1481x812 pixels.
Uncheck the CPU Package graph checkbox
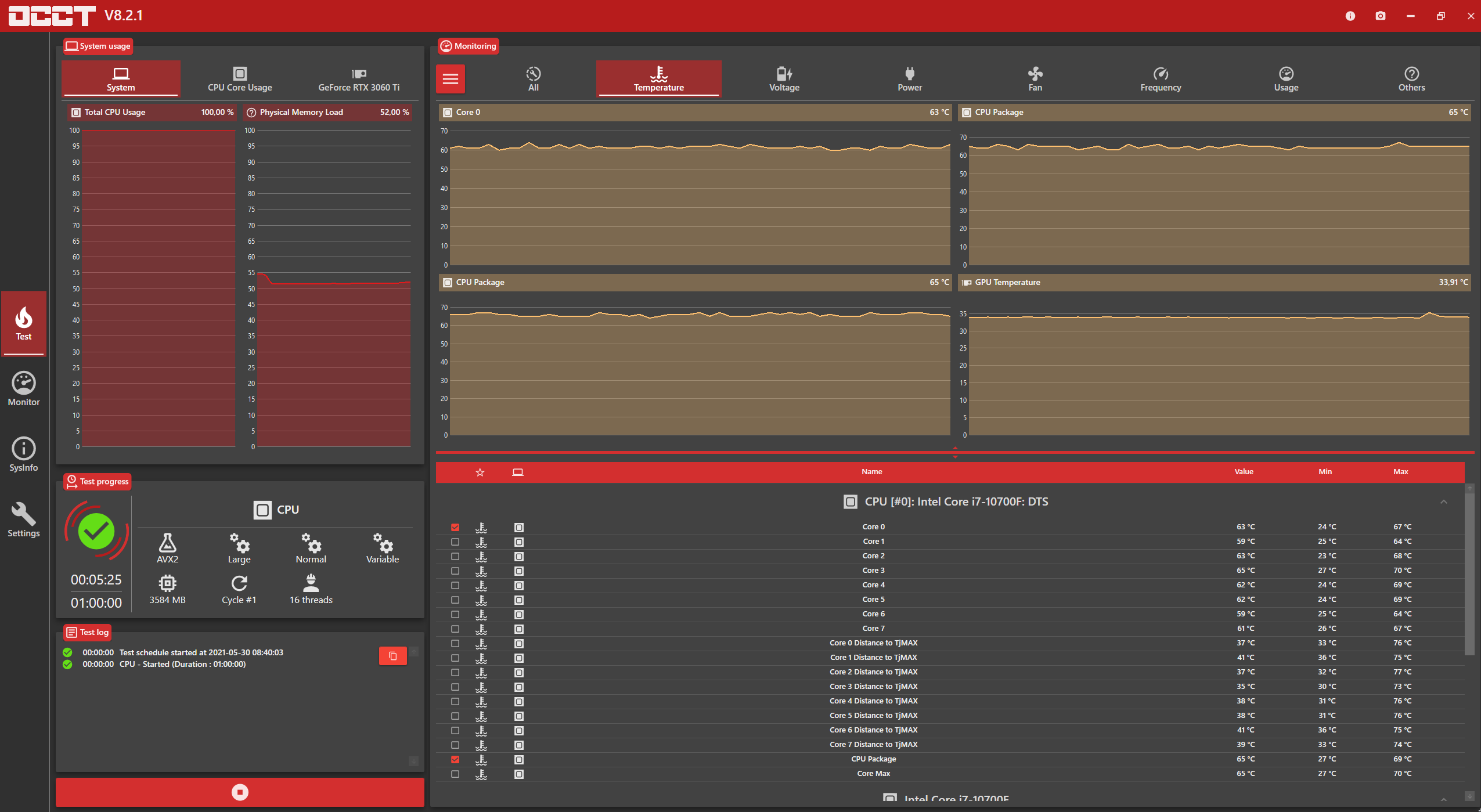455,760
